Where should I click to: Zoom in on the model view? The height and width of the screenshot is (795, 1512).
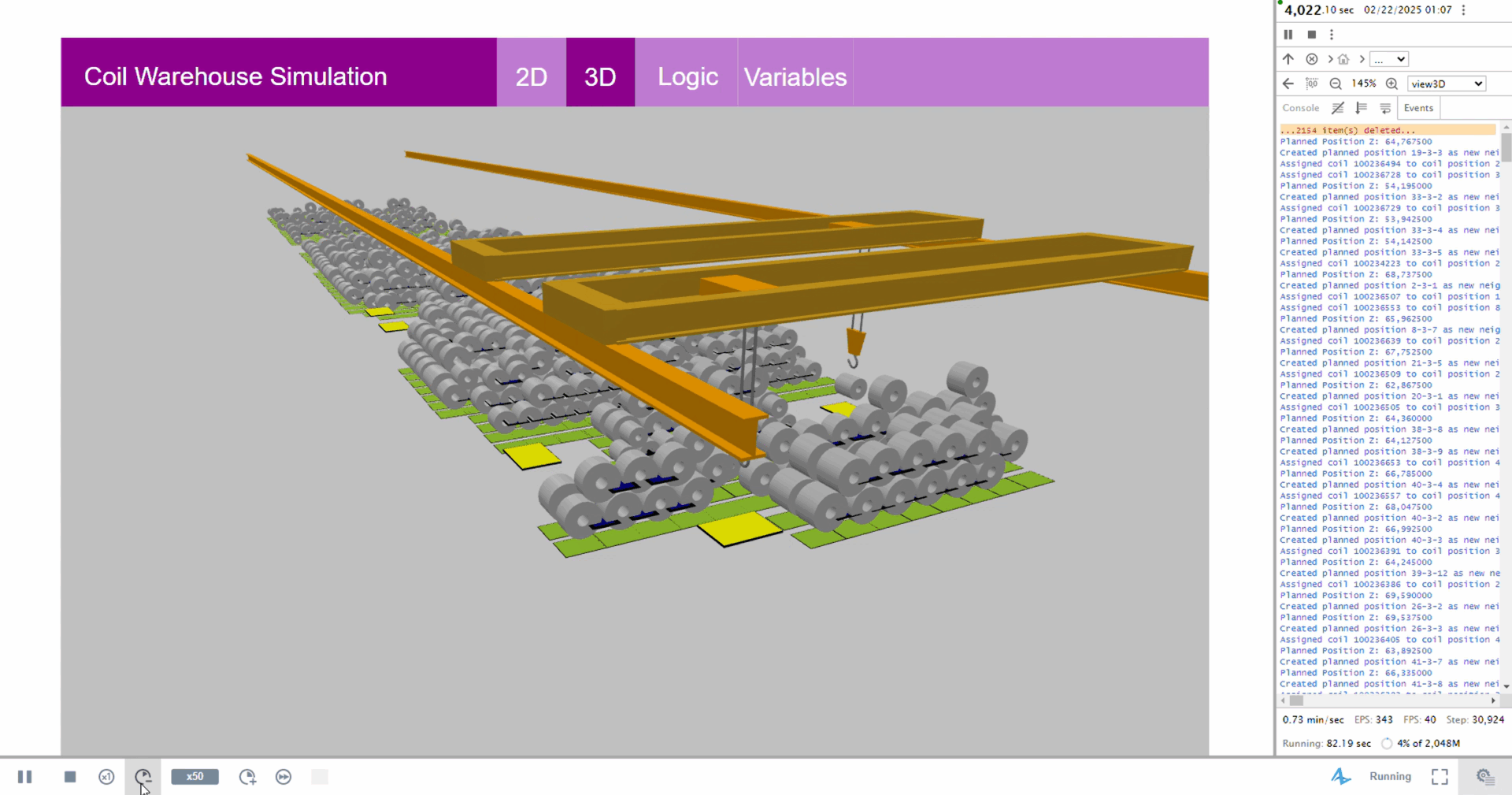1391,83
